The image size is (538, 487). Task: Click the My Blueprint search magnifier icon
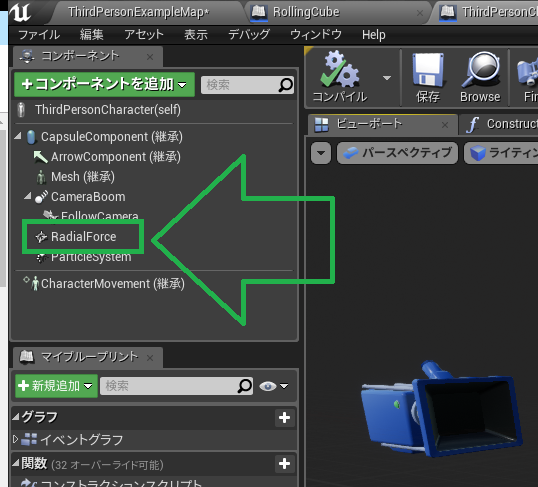245,386
